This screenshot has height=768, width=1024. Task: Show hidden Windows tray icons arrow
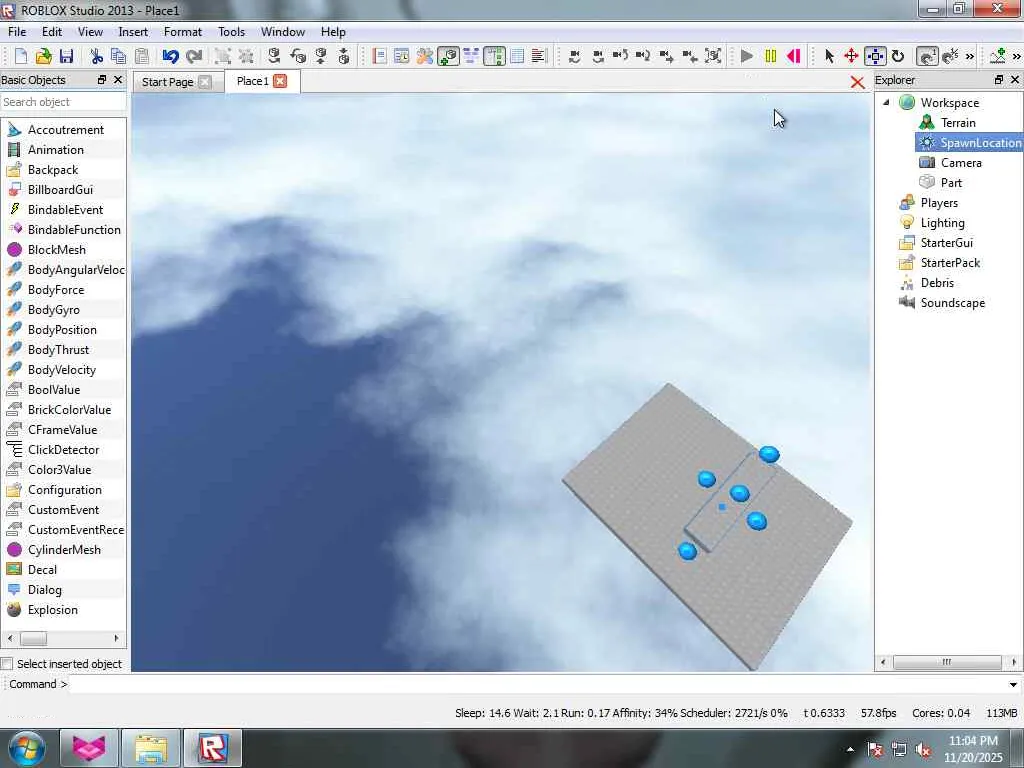(x=850, y=750)
